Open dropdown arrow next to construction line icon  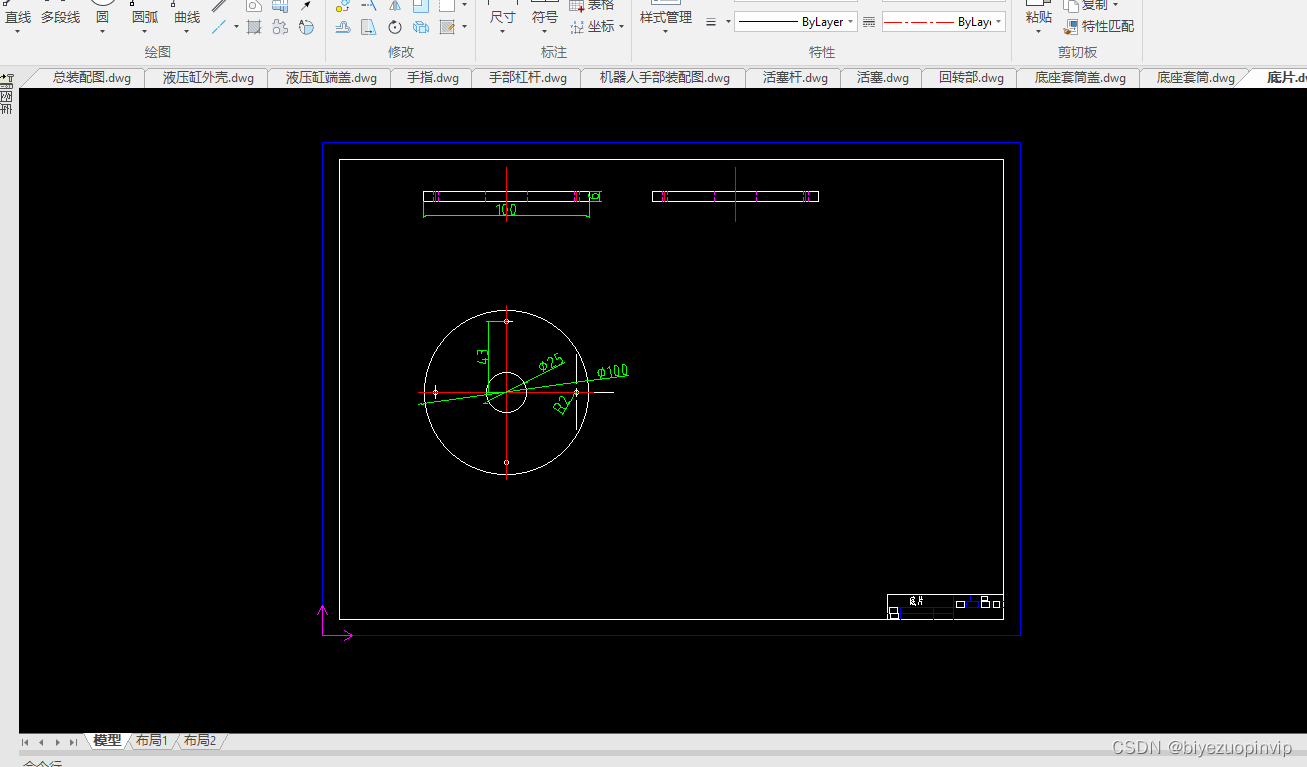tap(236, 27)
